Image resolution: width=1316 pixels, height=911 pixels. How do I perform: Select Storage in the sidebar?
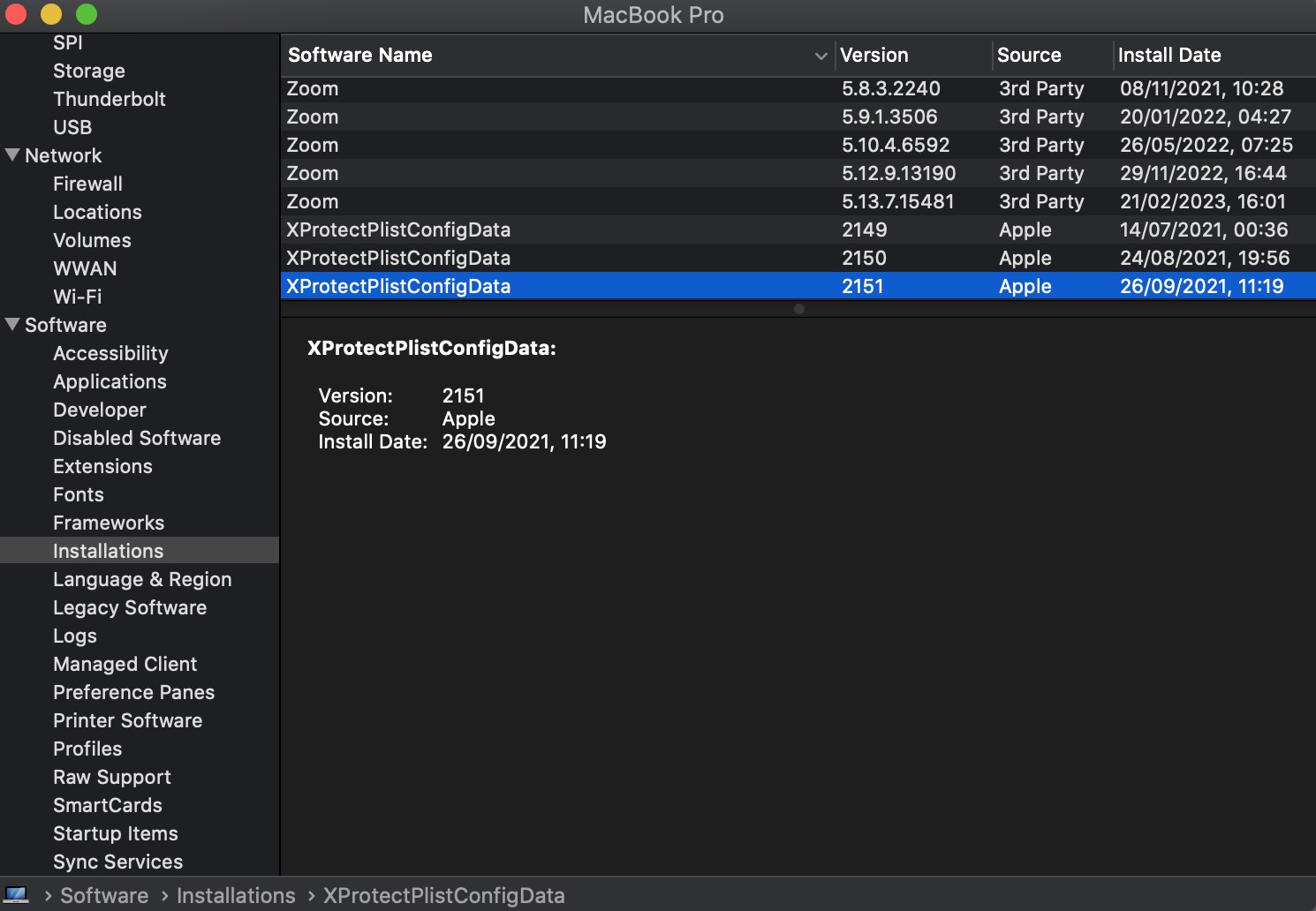pyautogui.click(x=89, y=71)
